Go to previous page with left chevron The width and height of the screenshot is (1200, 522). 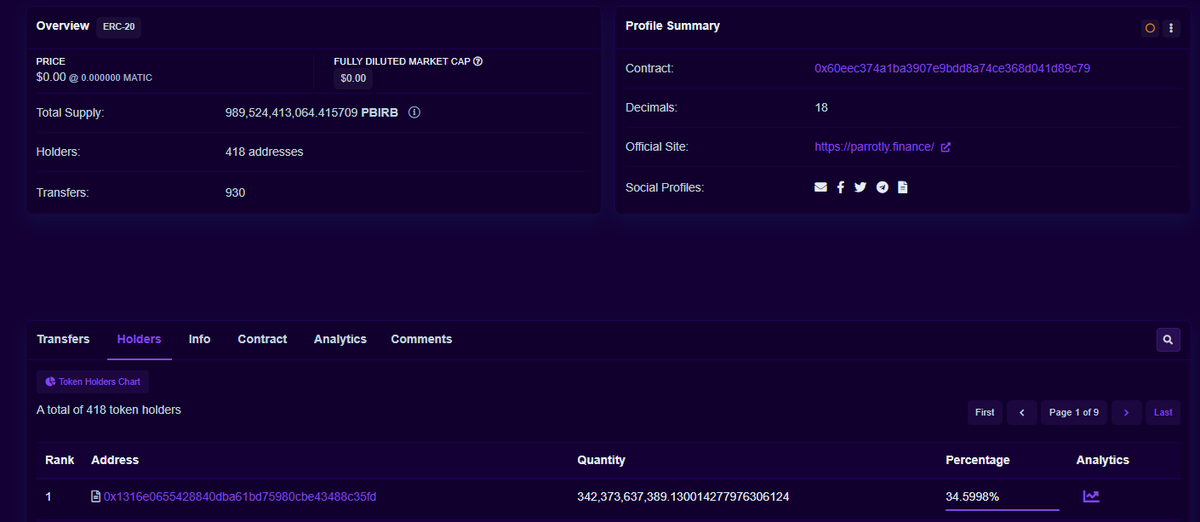pyautogui.click(x=1022, y=412)
